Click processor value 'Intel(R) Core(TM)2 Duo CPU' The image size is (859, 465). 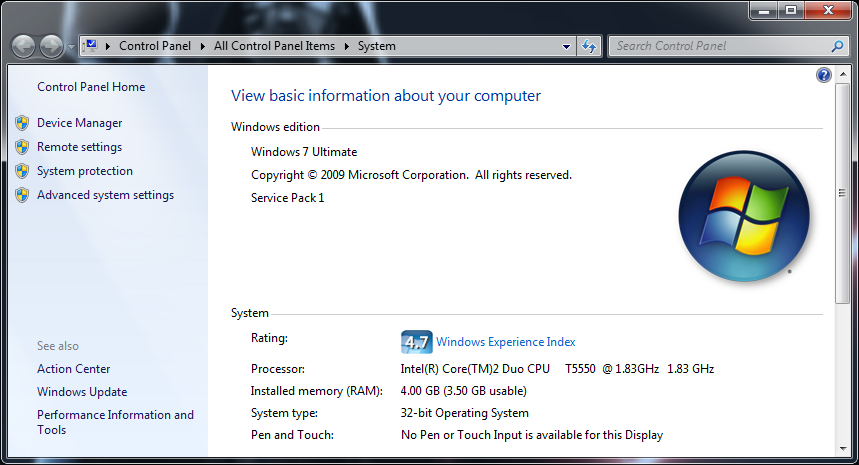tap(475, 369)
